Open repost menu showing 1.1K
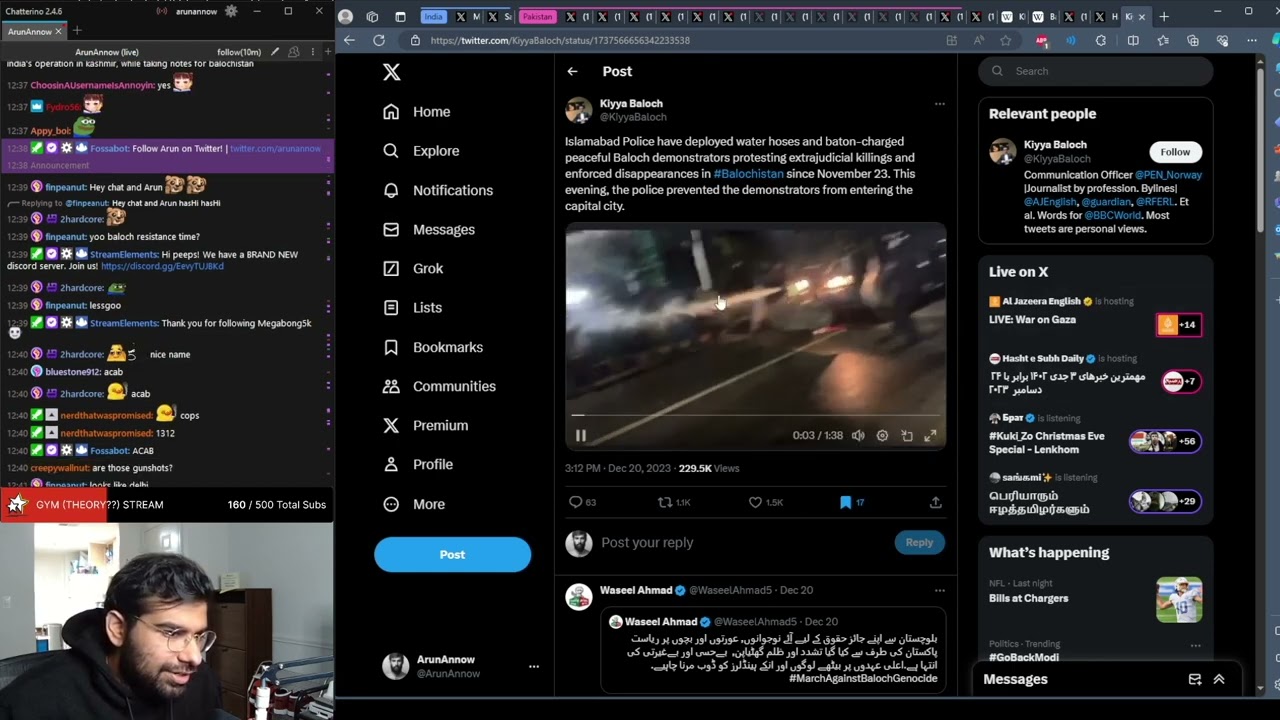 pyautogui.click(x=665, y=502)
